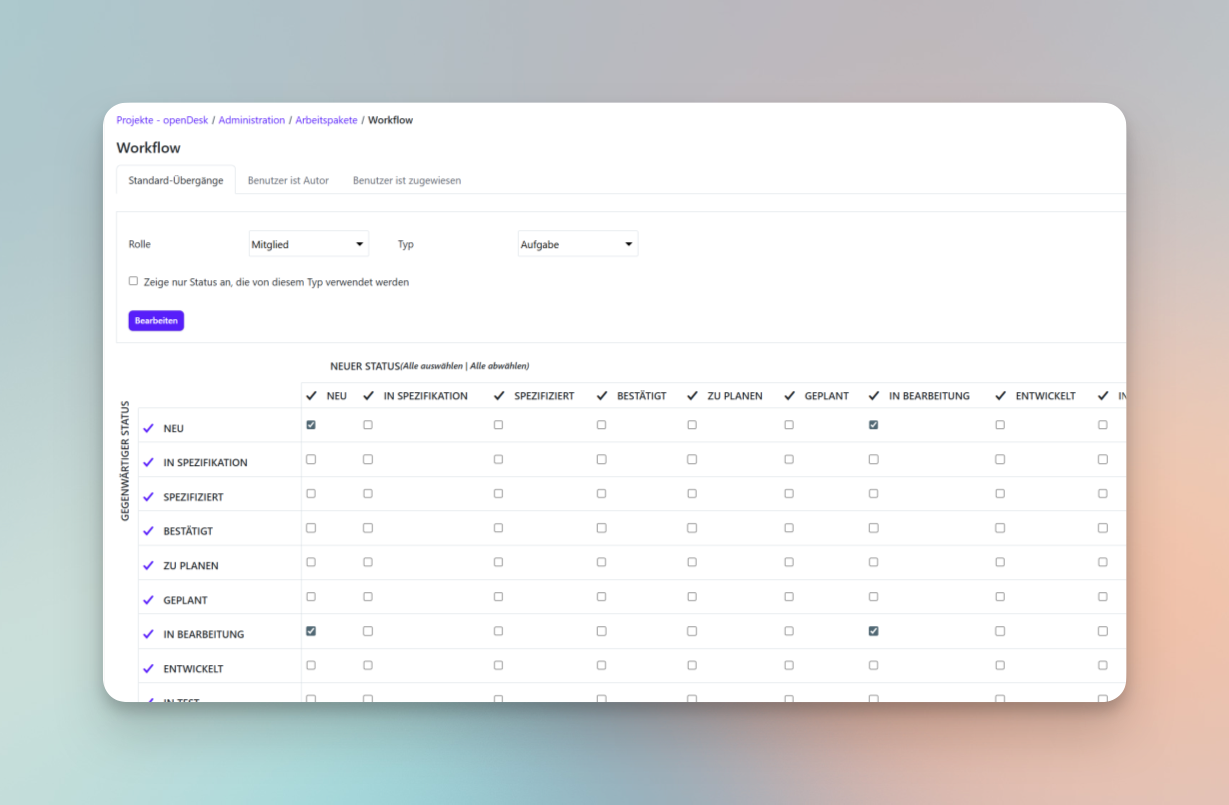This screenshot has width=1229, height=805.
Task: Click the checkmark beside GEPLANT column header
Action: click(789, 395)
